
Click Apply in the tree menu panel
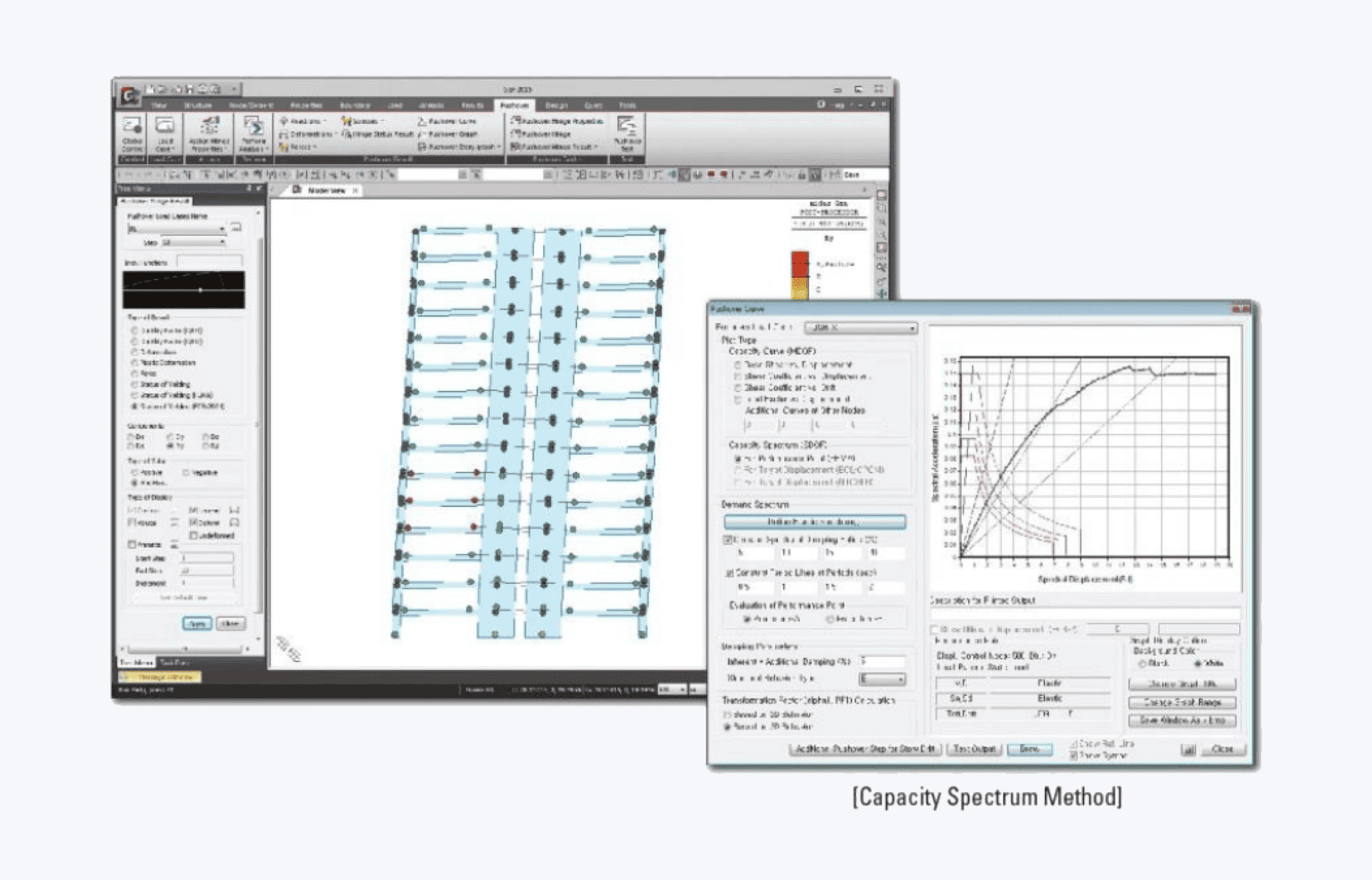(x=197, y=623)
